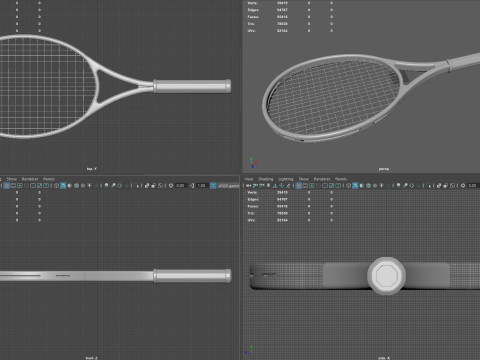Open View menu in side panel
Image resolution: width=480 pixels, height=360 pixels.
249,179
